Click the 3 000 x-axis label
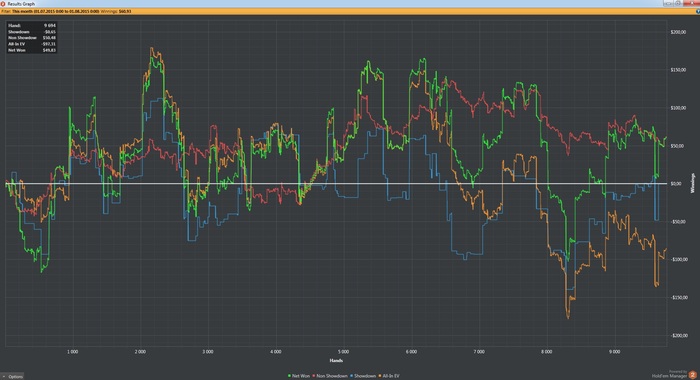This screenshot has height=380, width=700. pyautogui.click(x=208, y=352)
